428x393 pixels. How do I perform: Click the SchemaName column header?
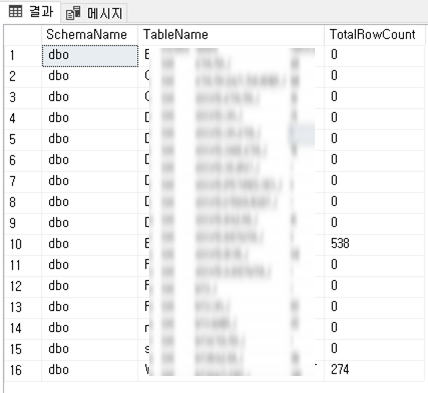coord(90,35)
